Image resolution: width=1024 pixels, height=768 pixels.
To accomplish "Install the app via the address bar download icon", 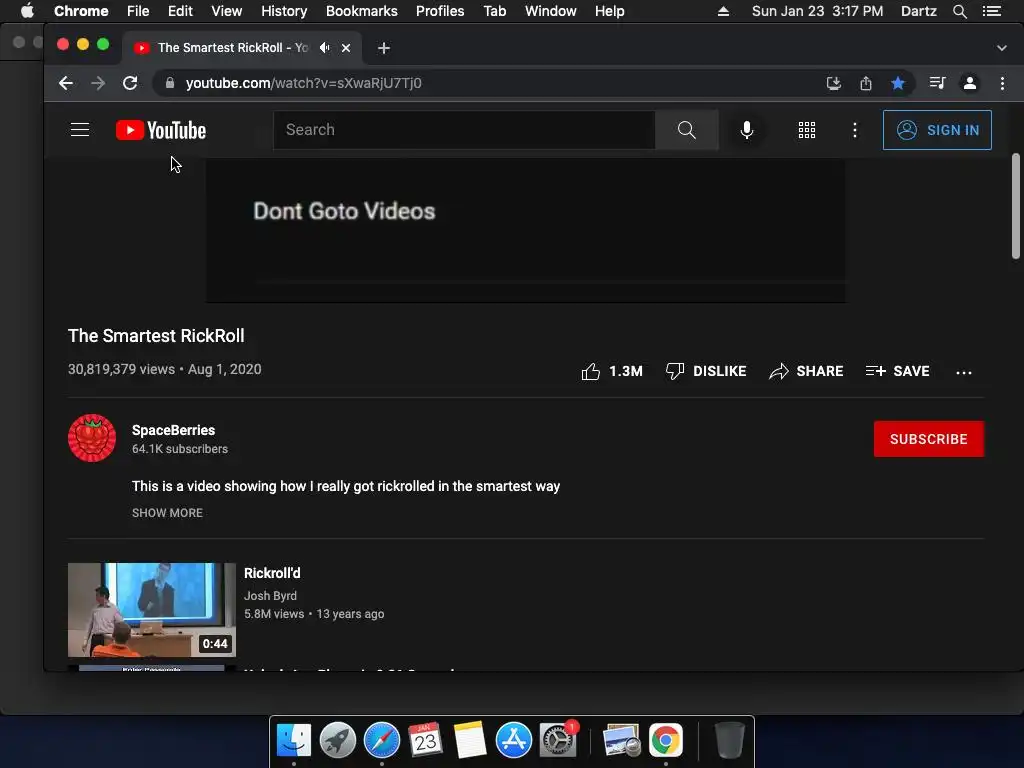I will coord(833,83).
